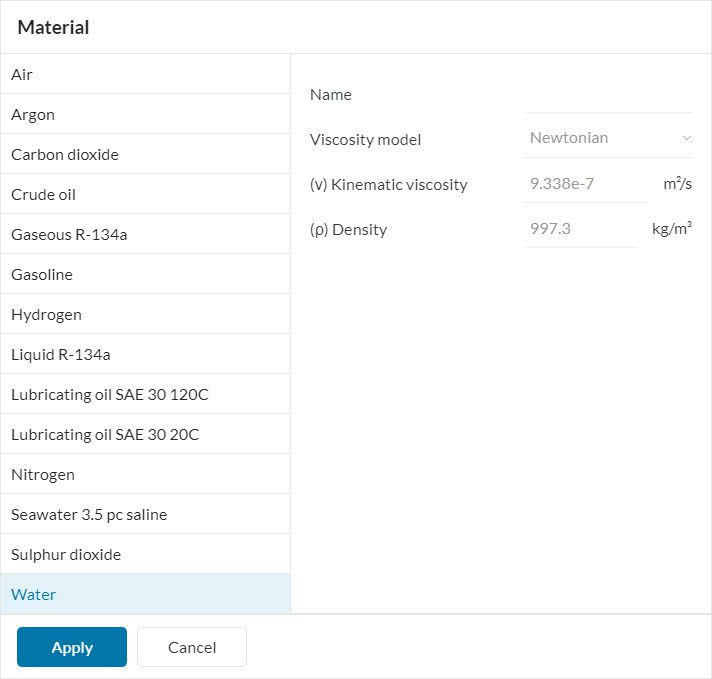Image resolution: width=712 pixels, height=679 pixels.
Task: Choose Gasoline from the materials
Action: [x=145, y=275]
